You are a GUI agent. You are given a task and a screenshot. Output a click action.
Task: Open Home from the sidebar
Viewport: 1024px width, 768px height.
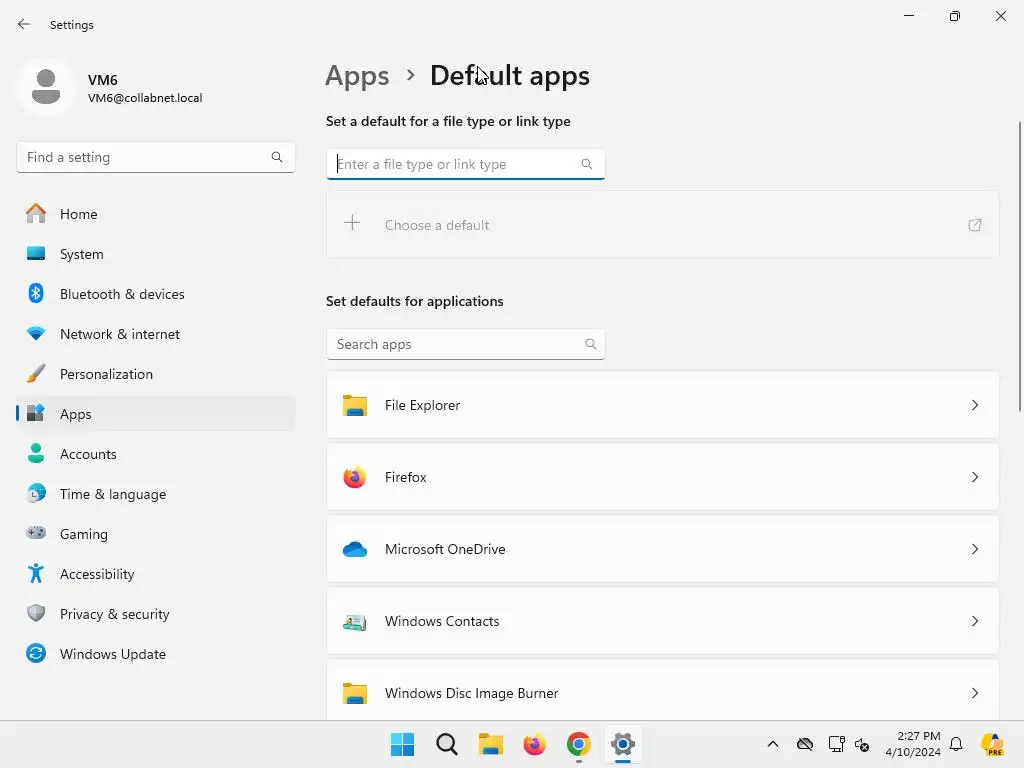[156, 214]
